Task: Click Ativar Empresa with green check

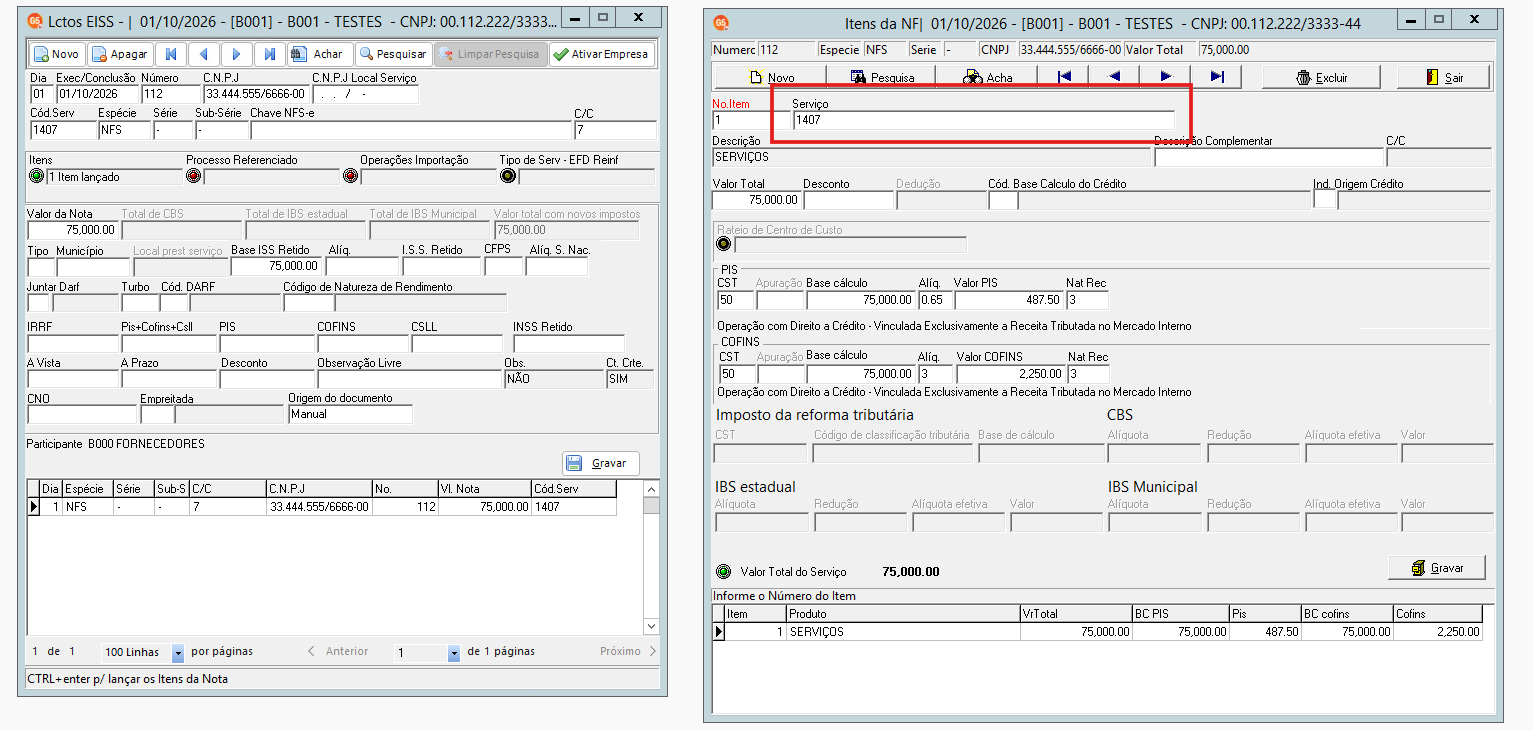Action: [601, 54]
